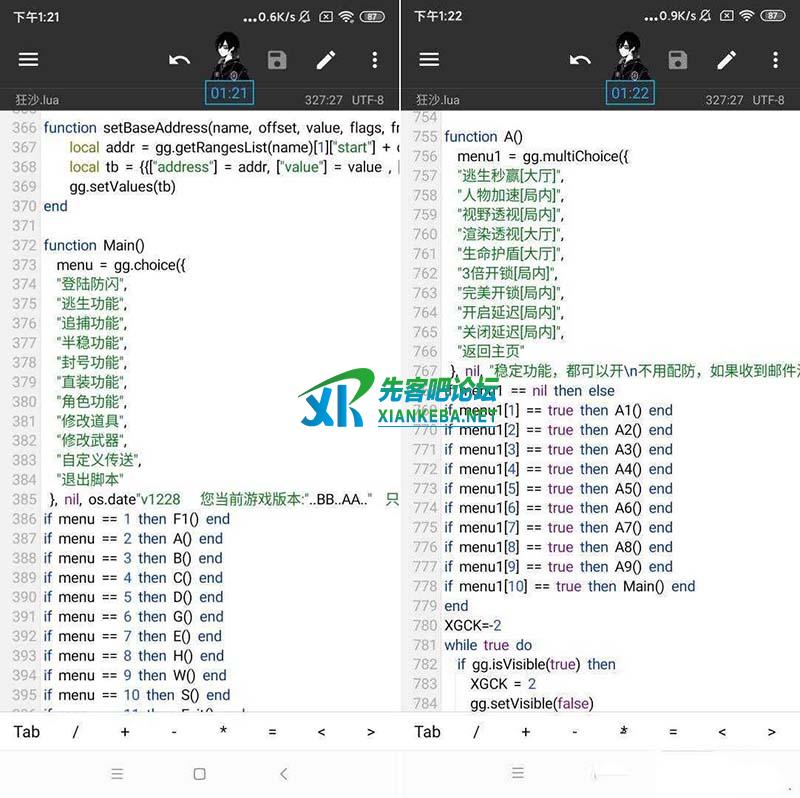Insert asterisk from right shortcut bar
This screenshot has width=800, height=798.
point(624,732)
